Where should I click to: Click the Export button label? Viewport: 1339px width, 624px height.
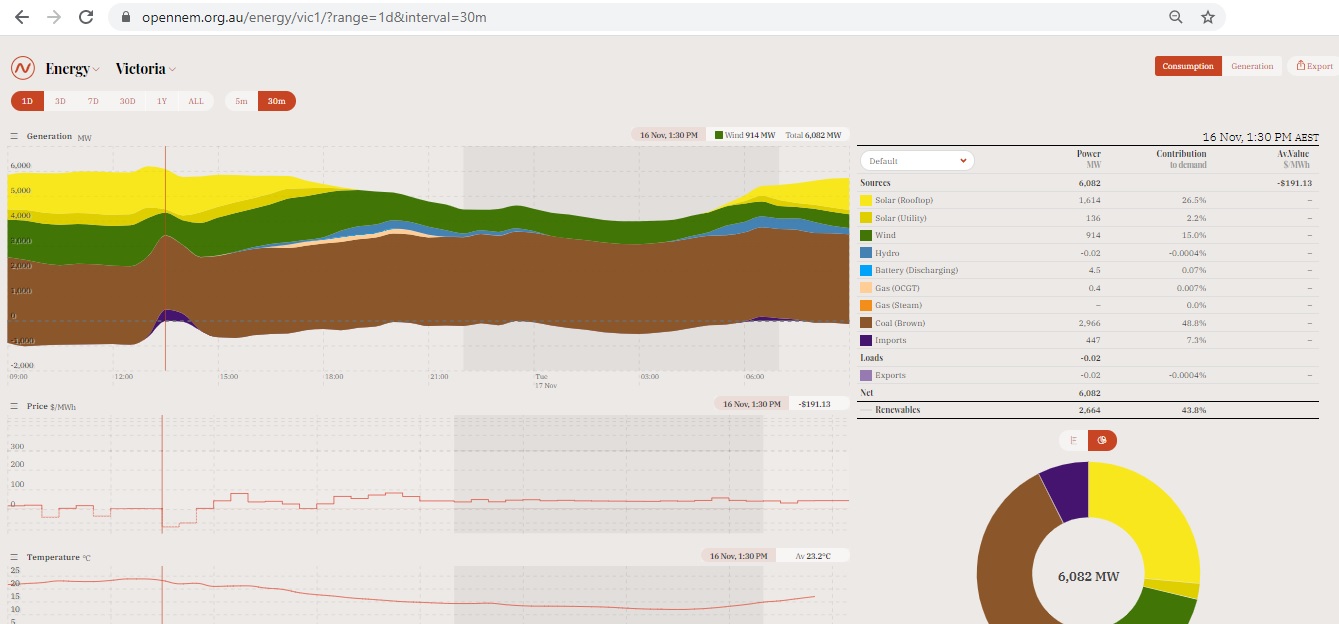(1320, 66)
